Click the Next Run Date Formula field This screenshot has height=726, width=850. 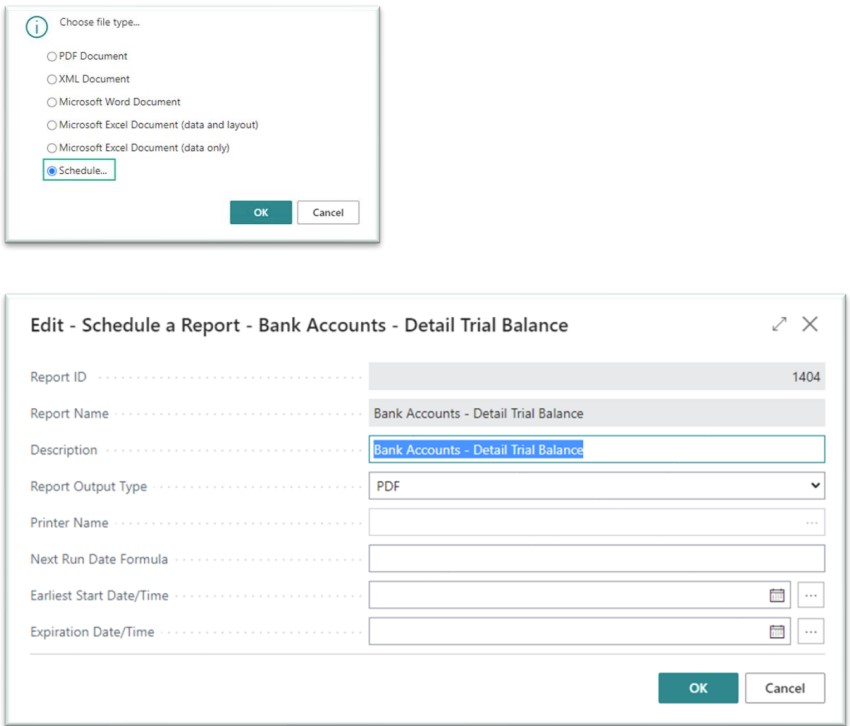click(597, 558)
